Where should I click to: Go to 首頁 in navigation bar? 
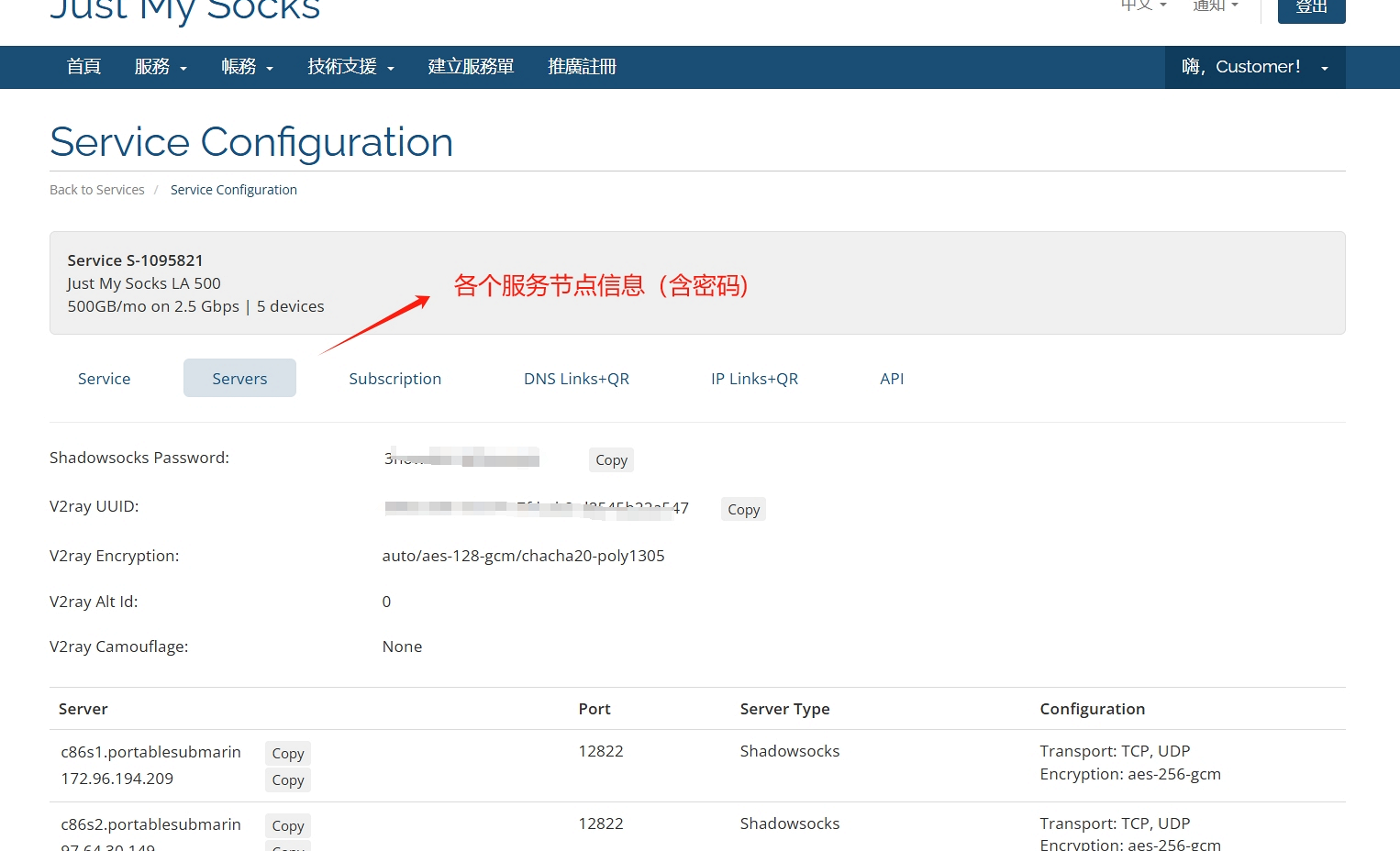pyautogui.click(x=83, y=67)
